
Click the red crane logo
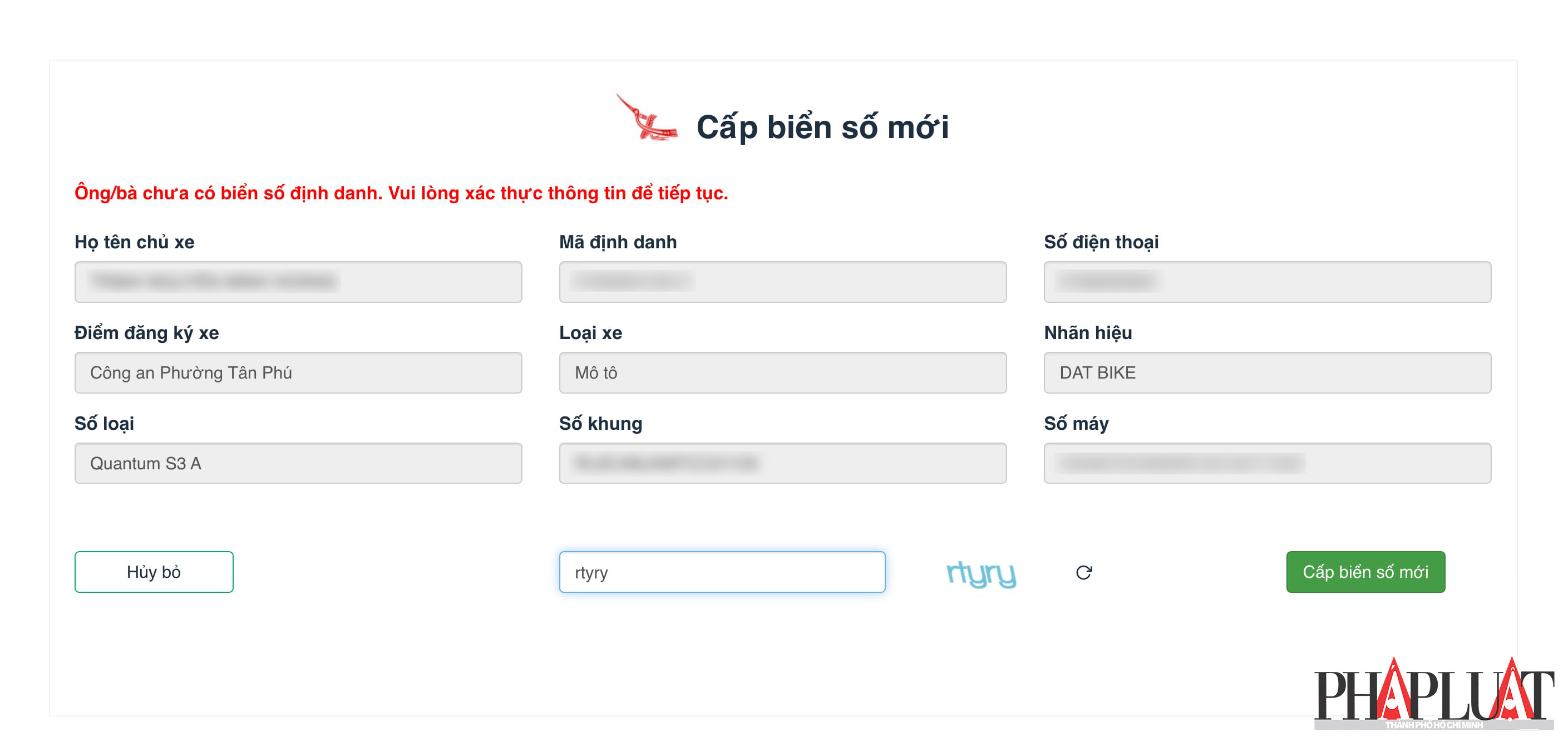647,119
